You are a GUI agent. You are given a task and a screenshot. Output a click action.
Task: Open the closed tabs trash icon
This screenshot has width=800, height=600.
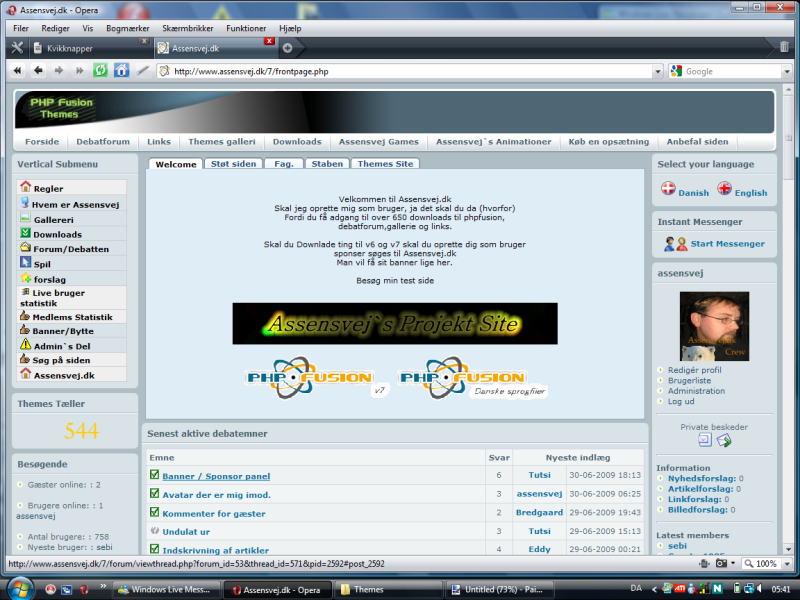click(x=784, y=47)
